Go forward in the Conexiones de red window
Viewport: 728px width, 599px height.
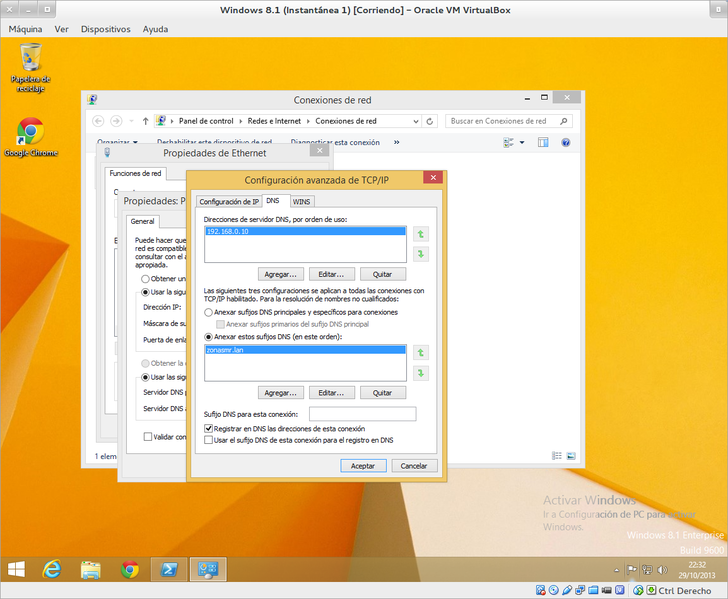click(116, 121)
